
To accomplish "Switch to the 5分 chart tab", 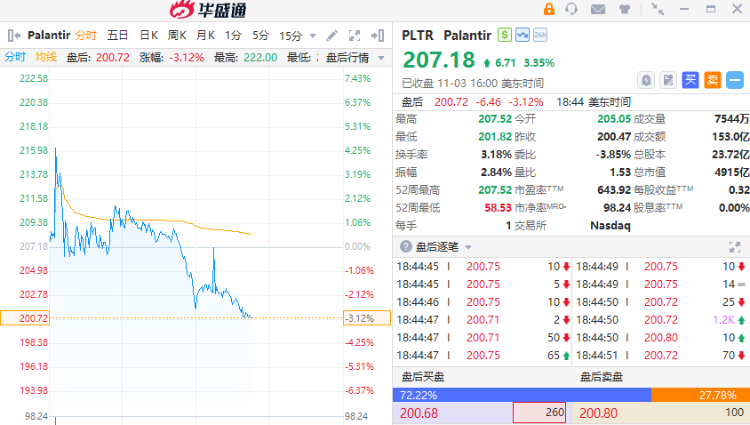I will pyautogui.click(x=261, y=35).
